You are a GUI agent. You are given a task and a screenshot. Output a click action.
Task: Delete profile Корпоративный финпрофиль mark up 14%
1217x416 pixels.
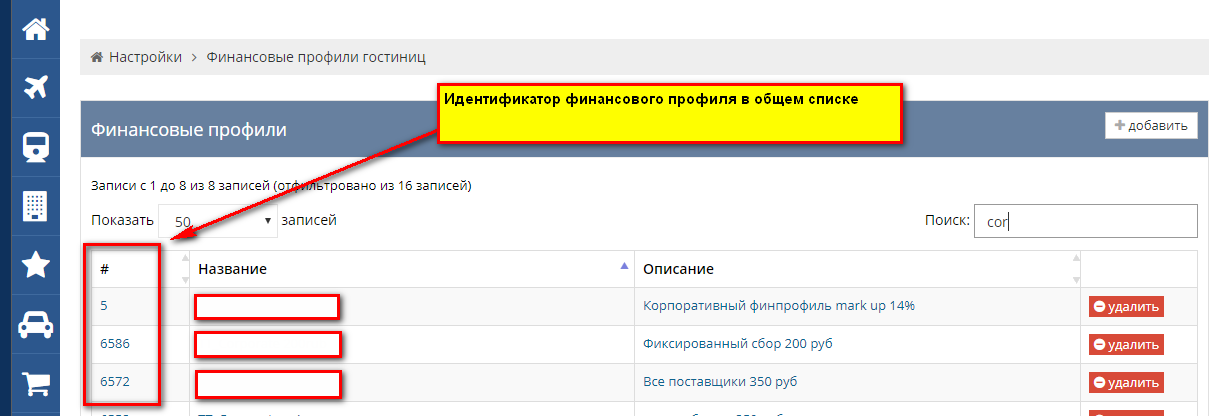[x=1126, y=307]
